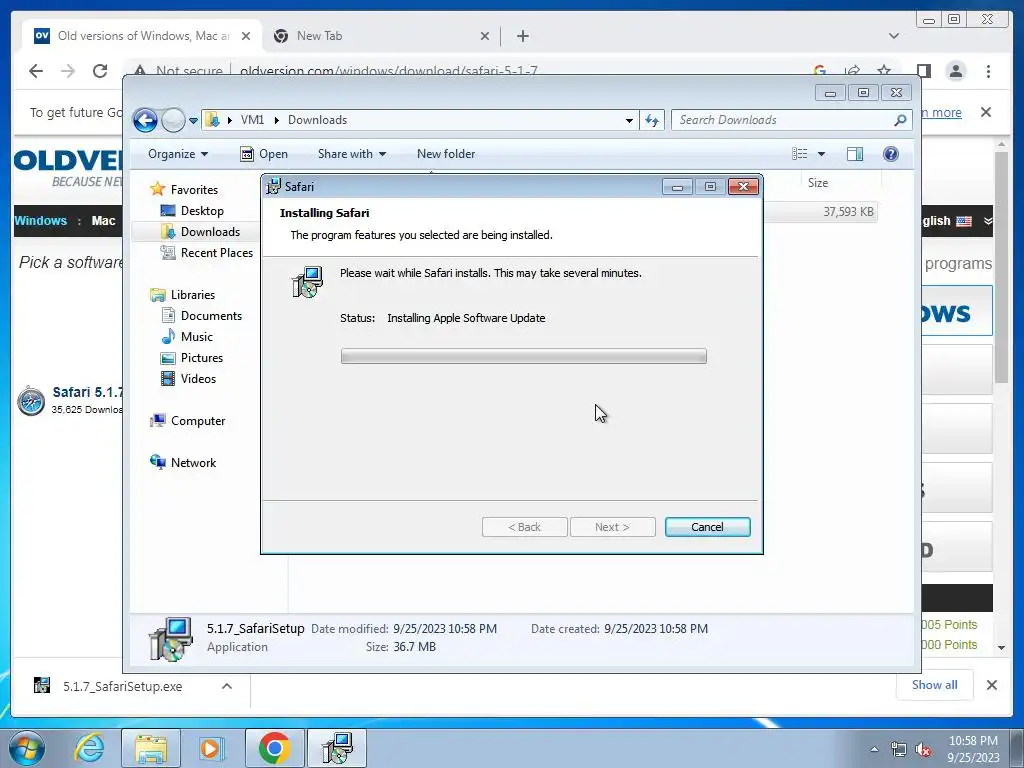Click Cancel in the Safari installer
Screen dimensions: 1024x768
coord(707,527)
